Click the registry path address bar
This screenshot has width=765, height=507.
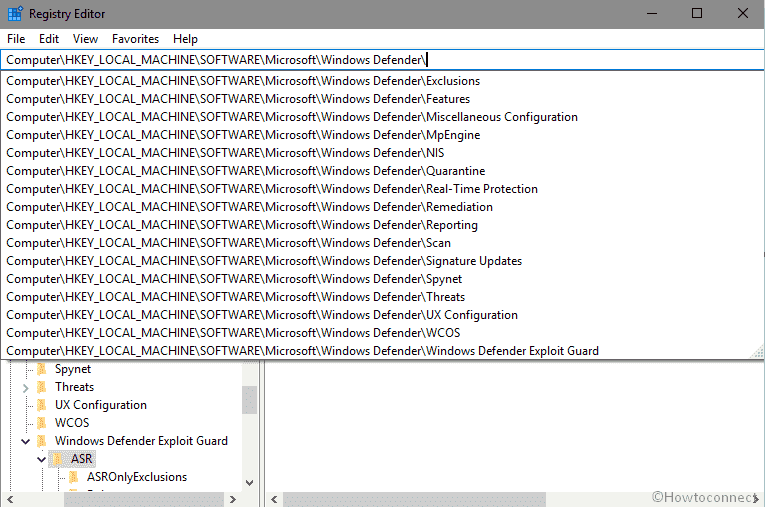point(382,60)
